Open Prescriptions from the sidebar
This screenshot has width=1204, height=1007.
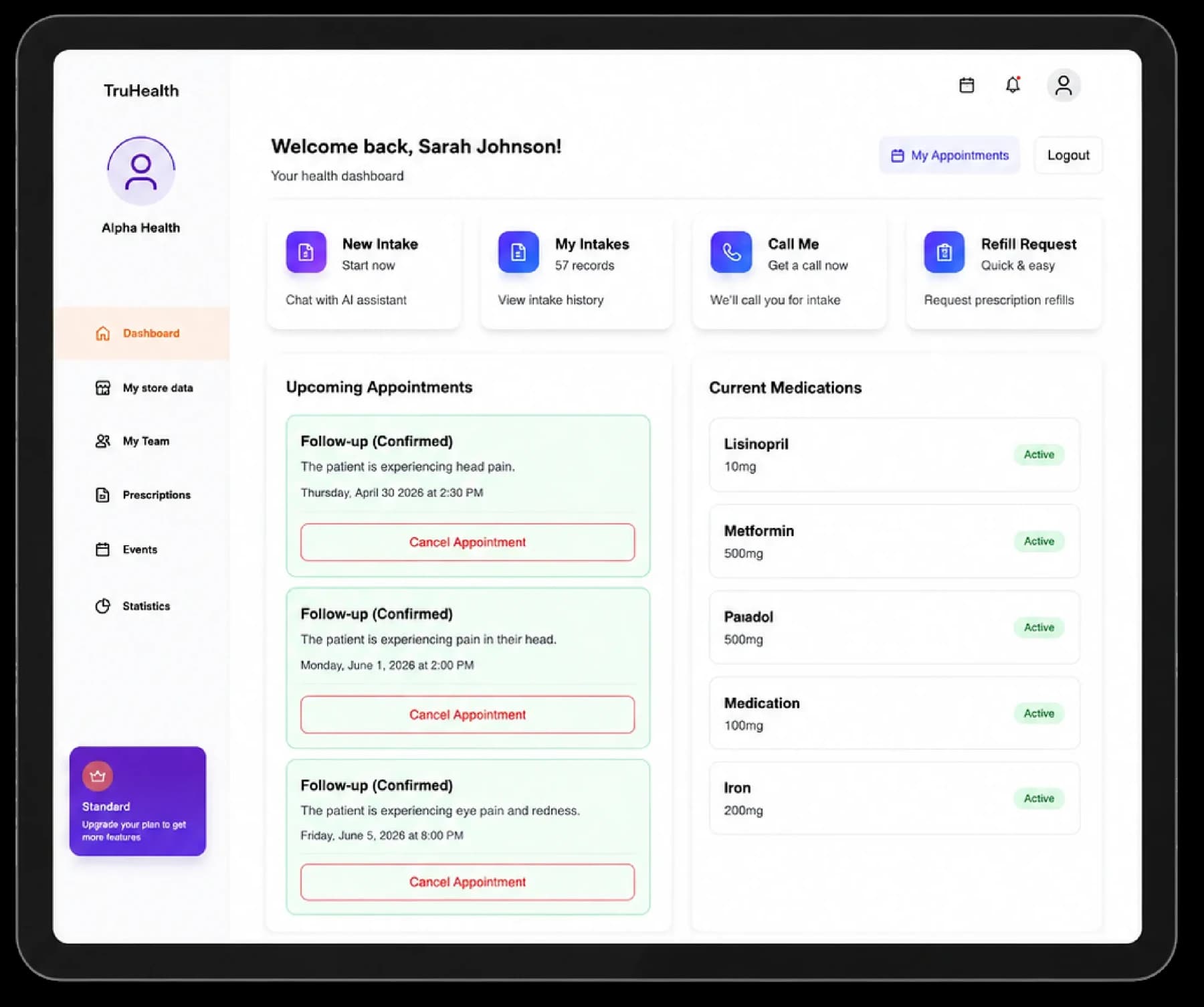(x=142, y=495)
